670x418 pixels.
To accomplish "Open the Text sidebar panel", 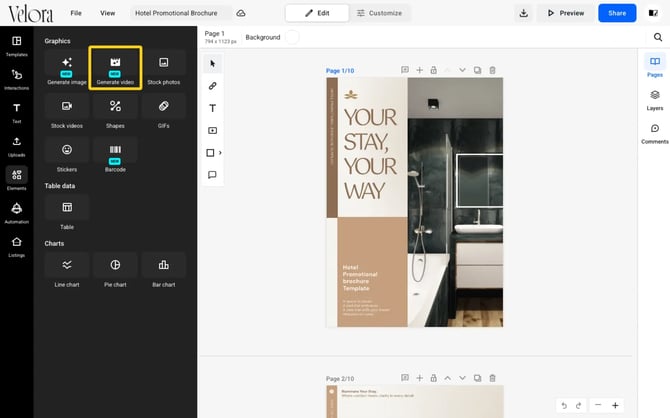I will click(17, 113).
